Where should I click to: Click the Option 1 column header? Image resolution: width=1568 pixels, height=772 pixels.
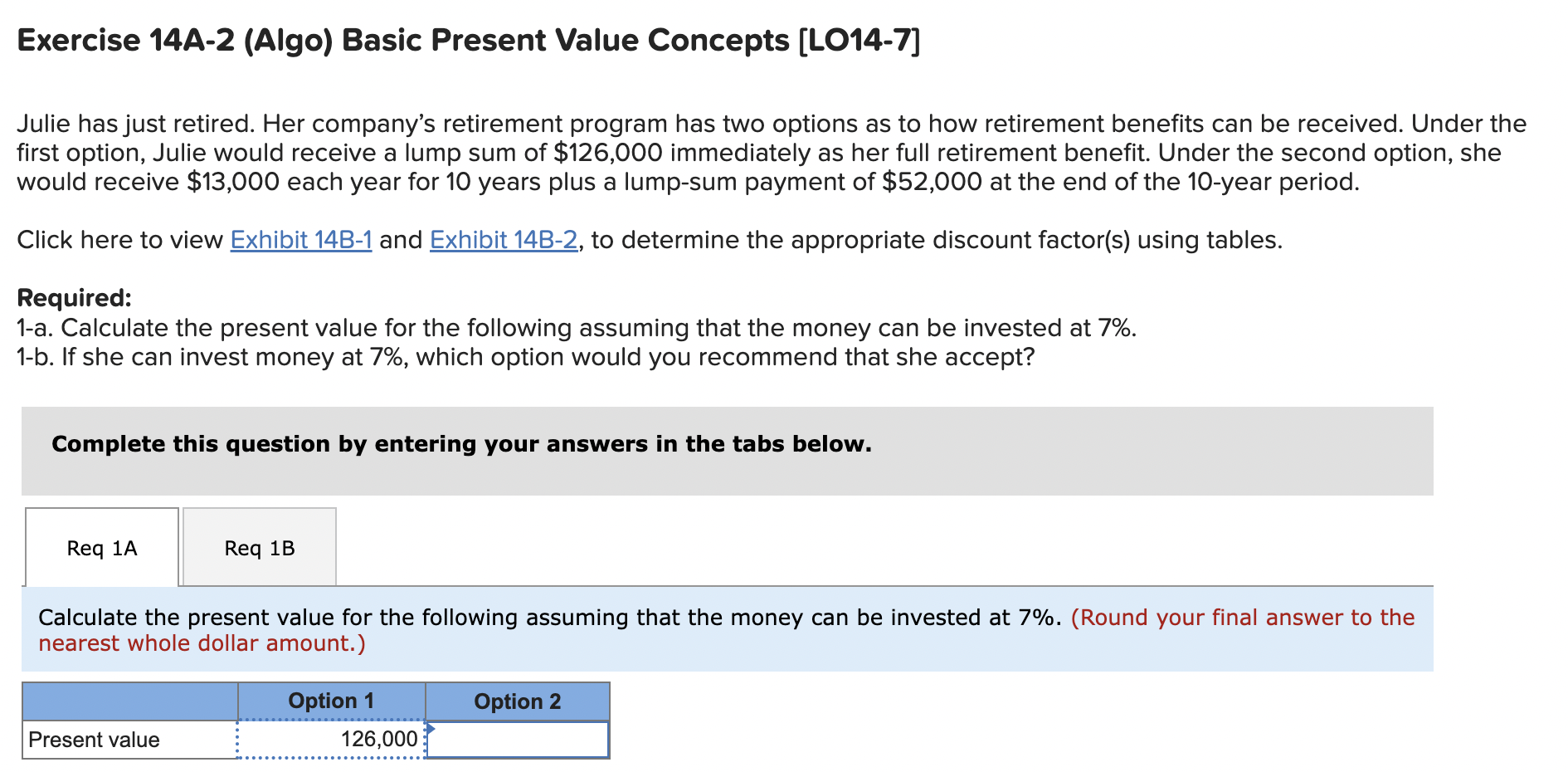point(331,701)
